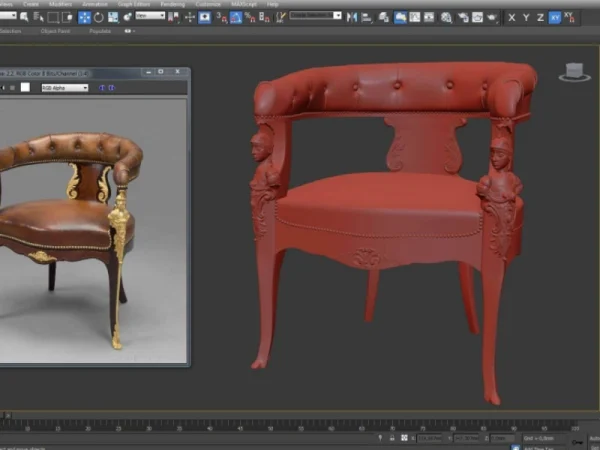
Task: Select the Select and Scale tool
Action: (113, 17)
